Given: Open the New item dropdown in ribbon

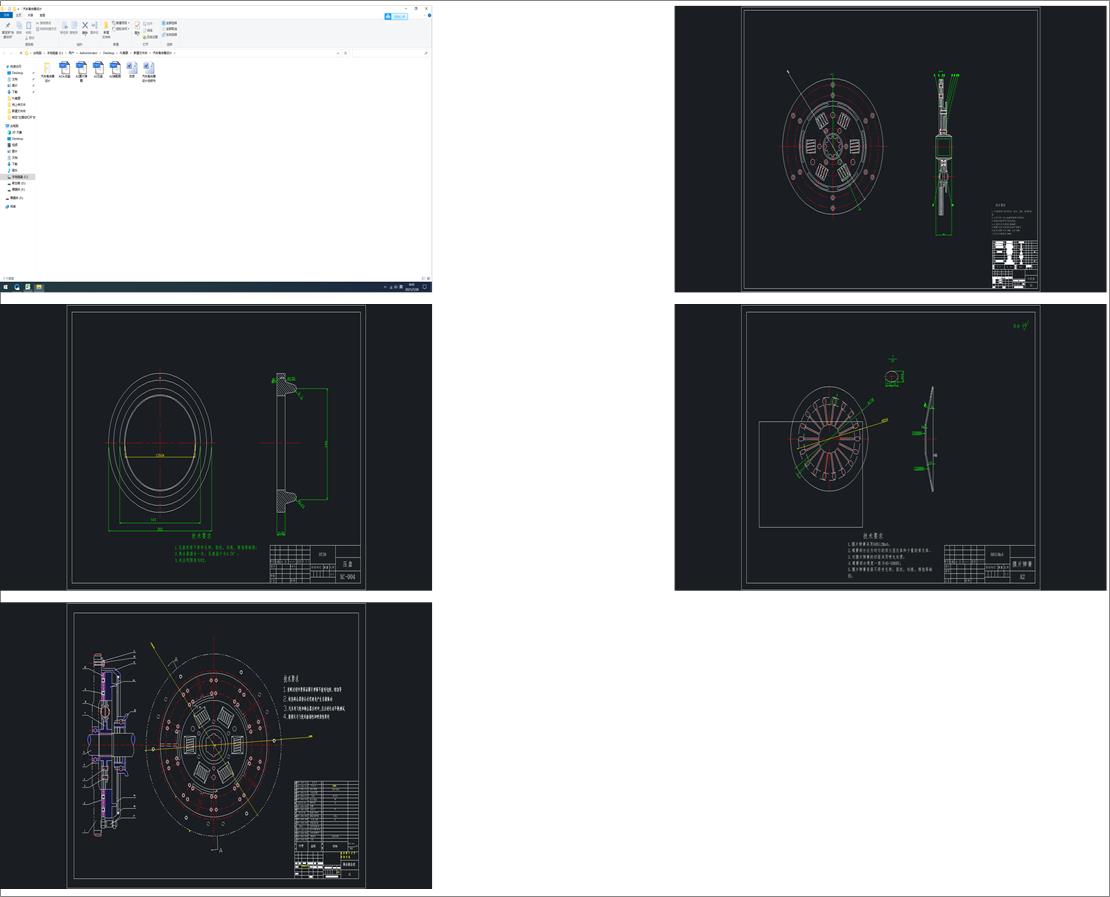Looking at the screenshot, I should tap(121, 23).
